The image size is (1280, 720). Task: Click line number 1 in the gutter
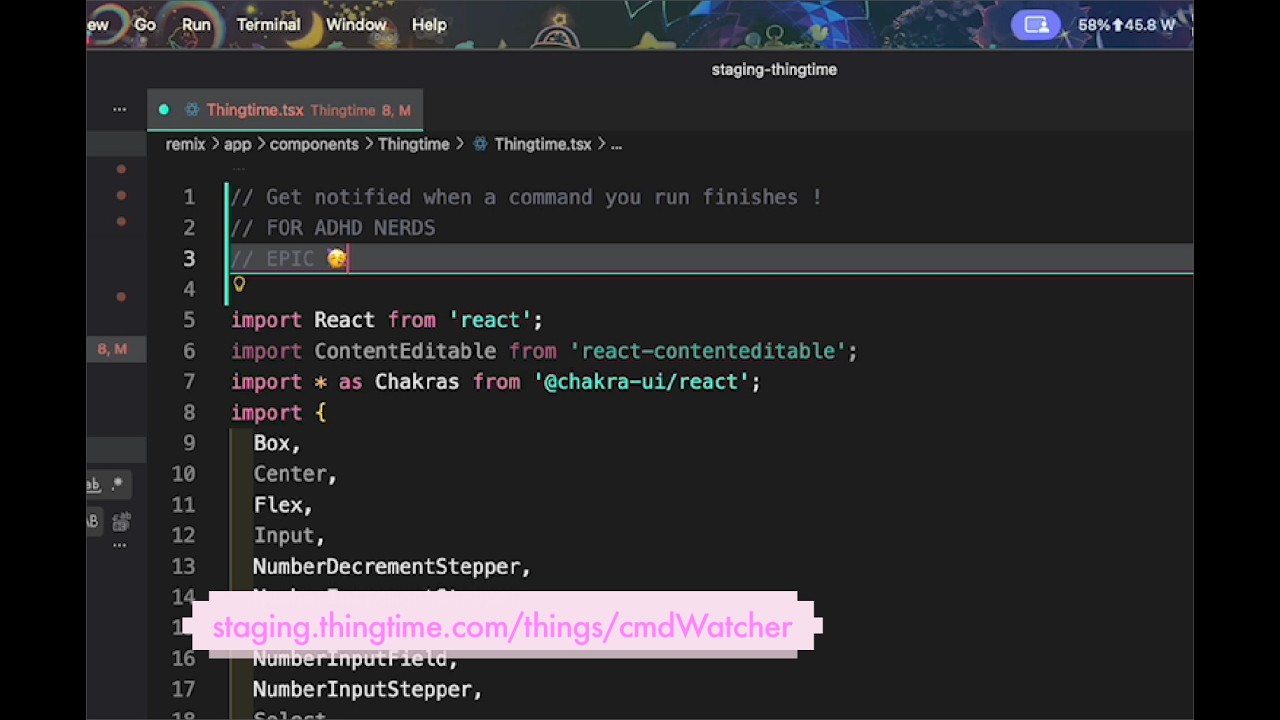click(189, 197)
